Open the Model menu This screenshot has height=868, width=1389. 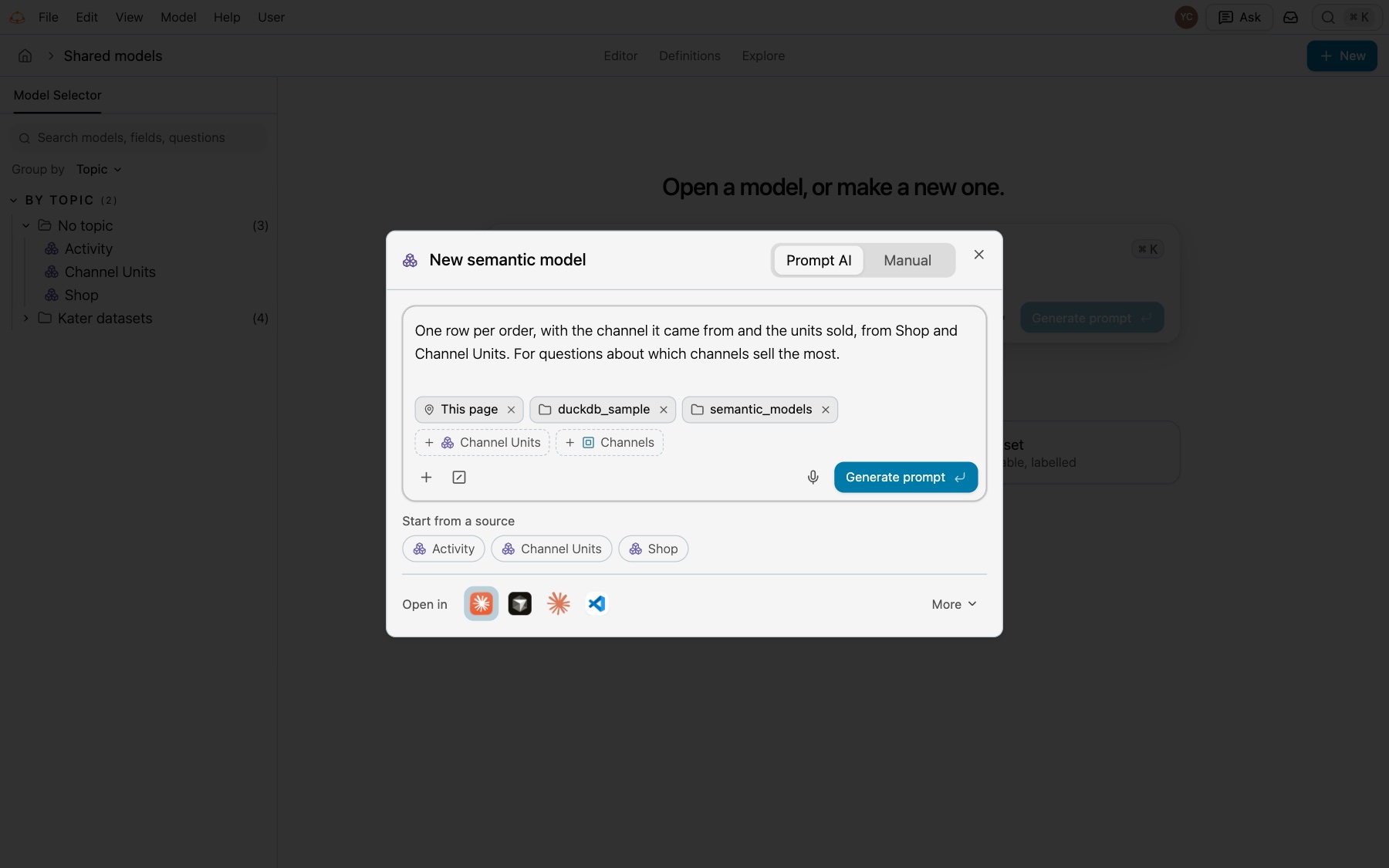pyautogui.click(x=178, y=17)
